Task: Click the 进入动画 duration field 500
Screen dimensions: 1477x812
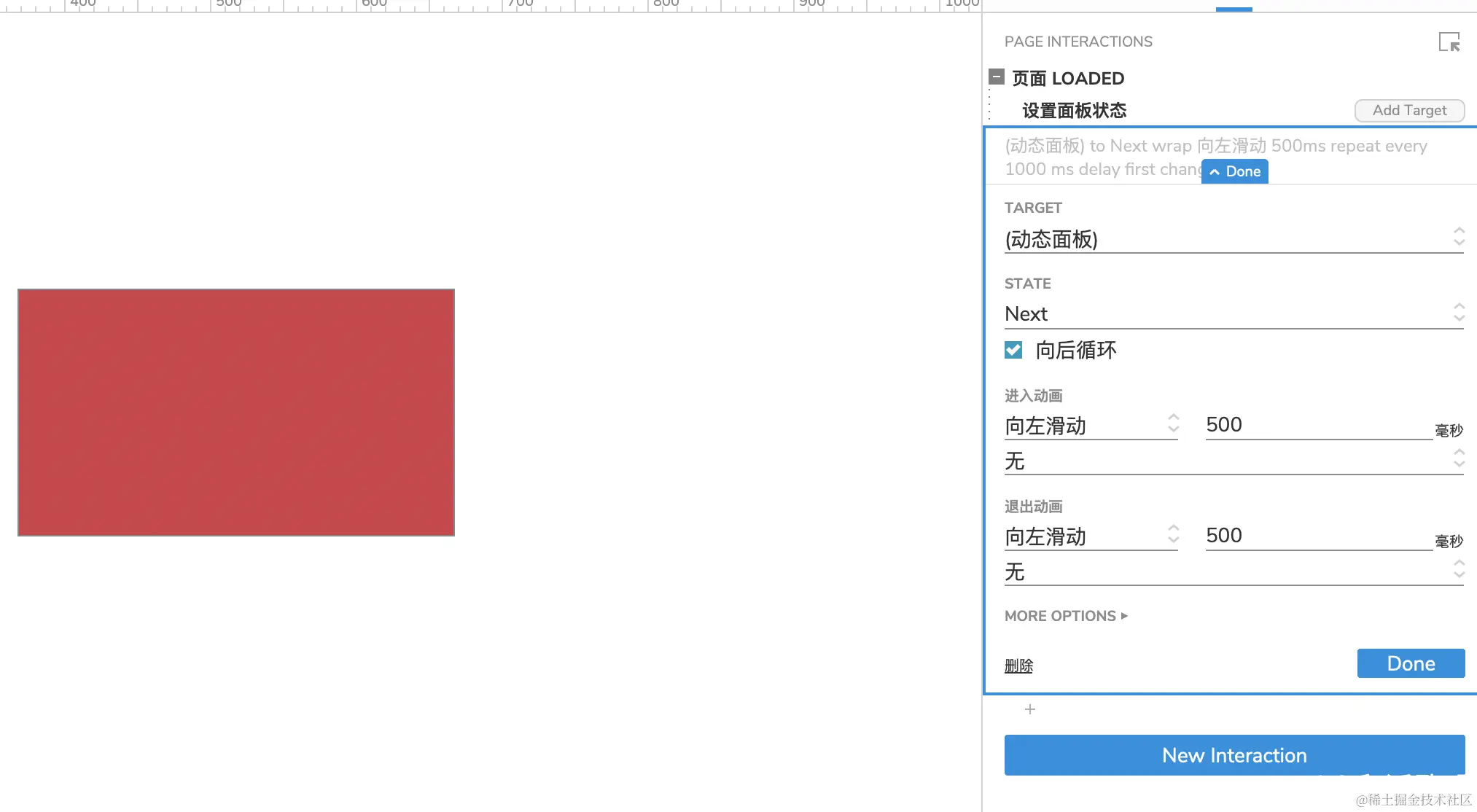Action: (1318, 425)
